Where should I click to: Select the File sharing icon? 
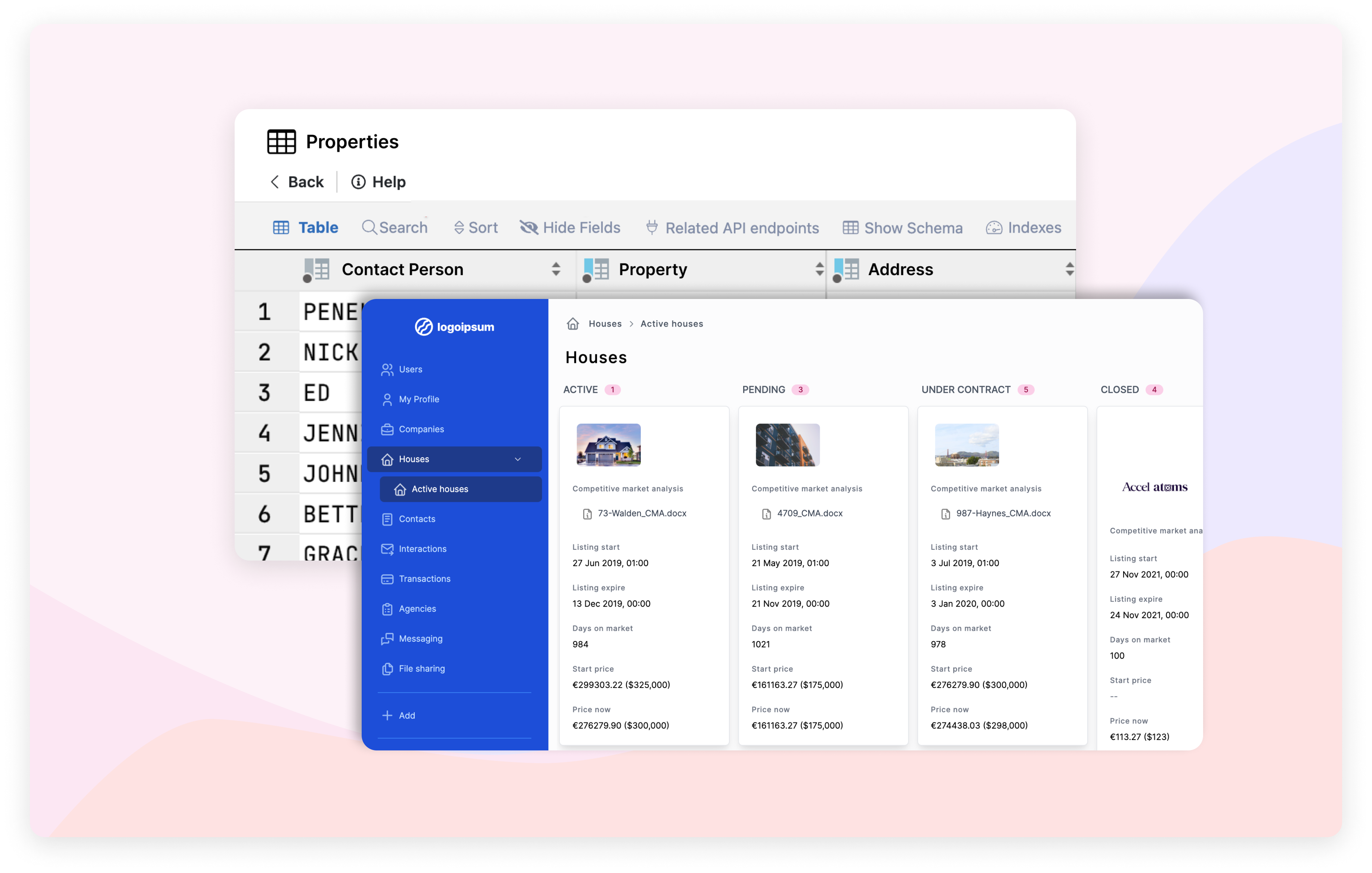(x=387, y=669)
